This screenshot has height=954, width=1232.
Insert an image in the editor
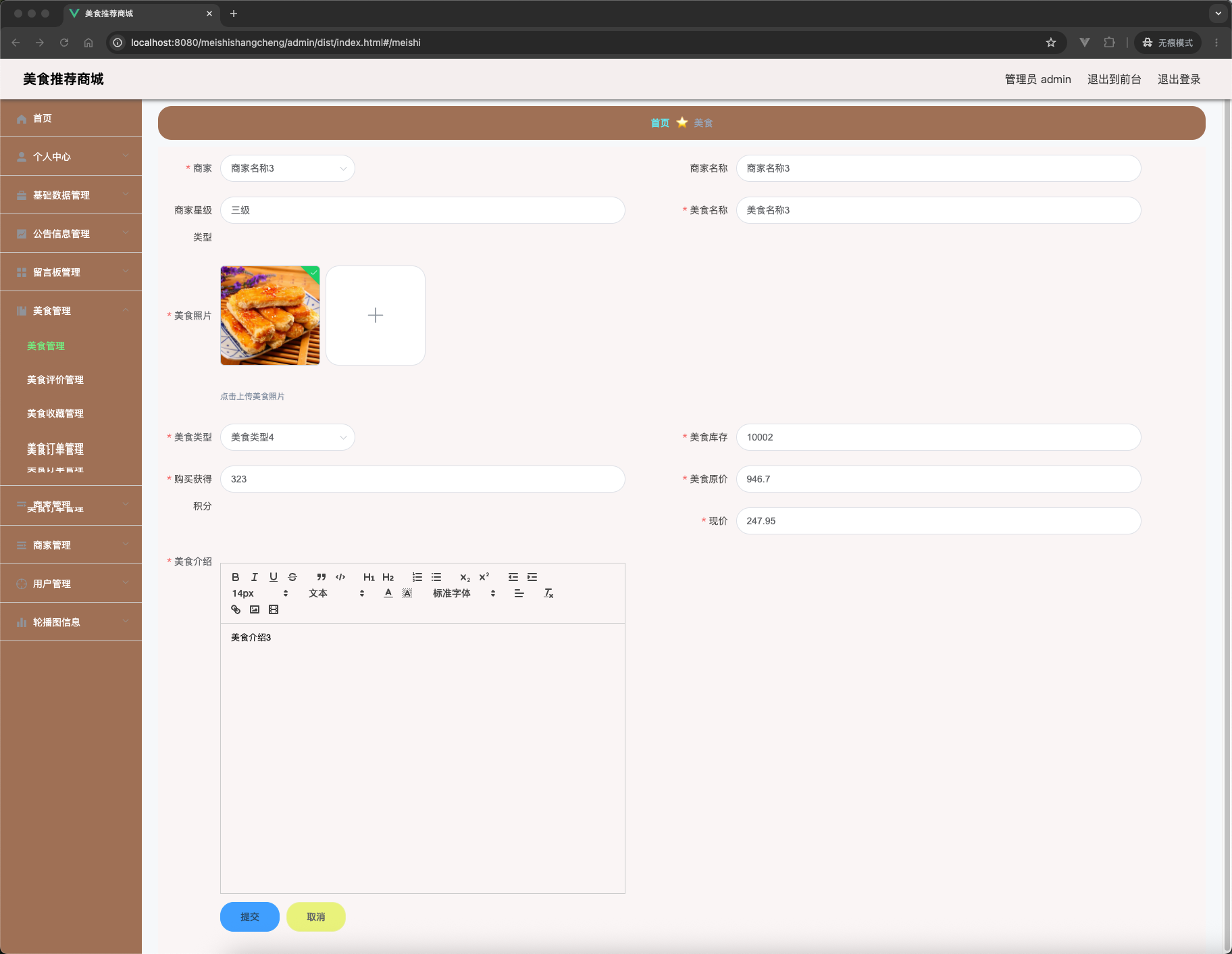coord(255,609)
